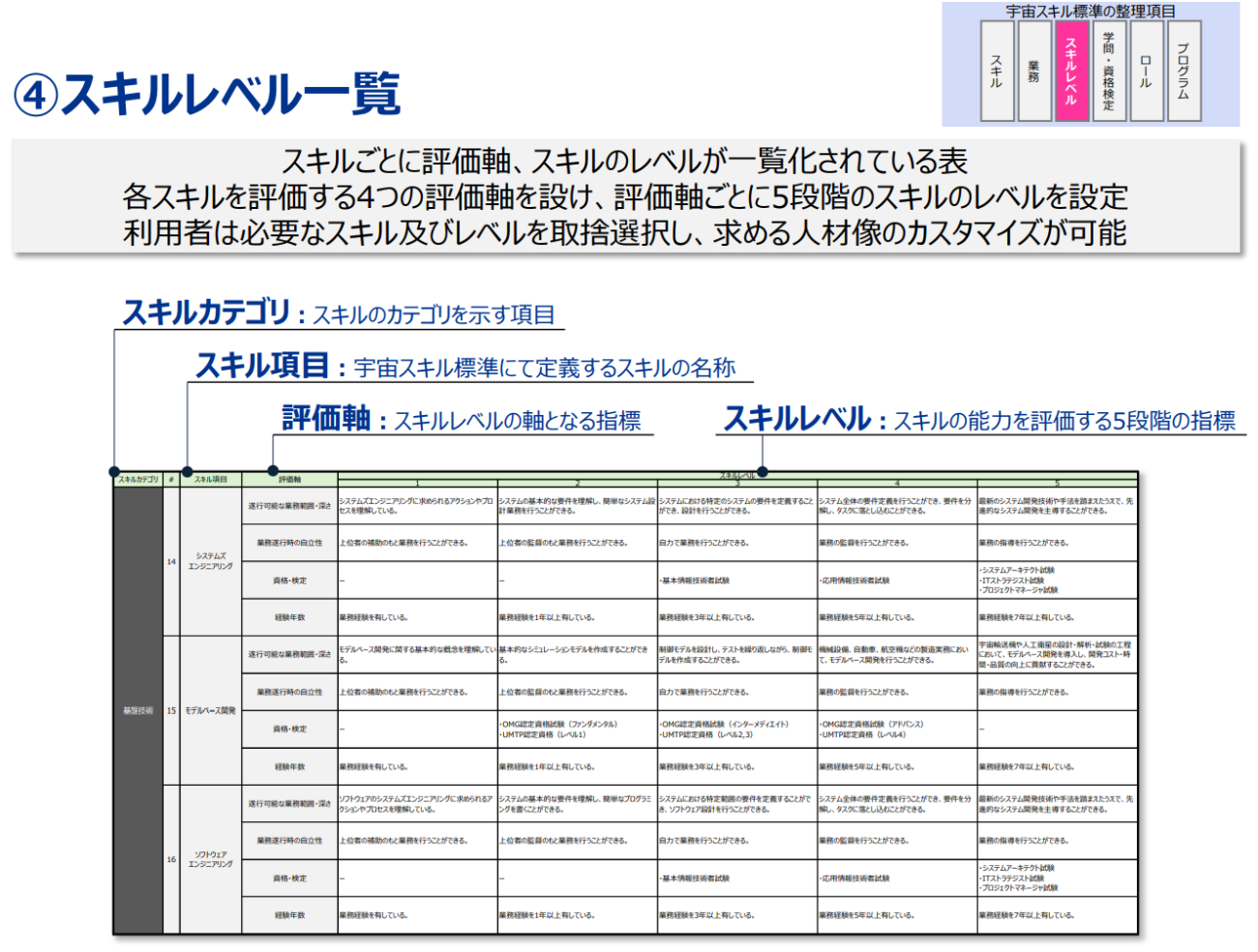
Task: Switch to the プログラム tab
Action: pos(1183,72)
